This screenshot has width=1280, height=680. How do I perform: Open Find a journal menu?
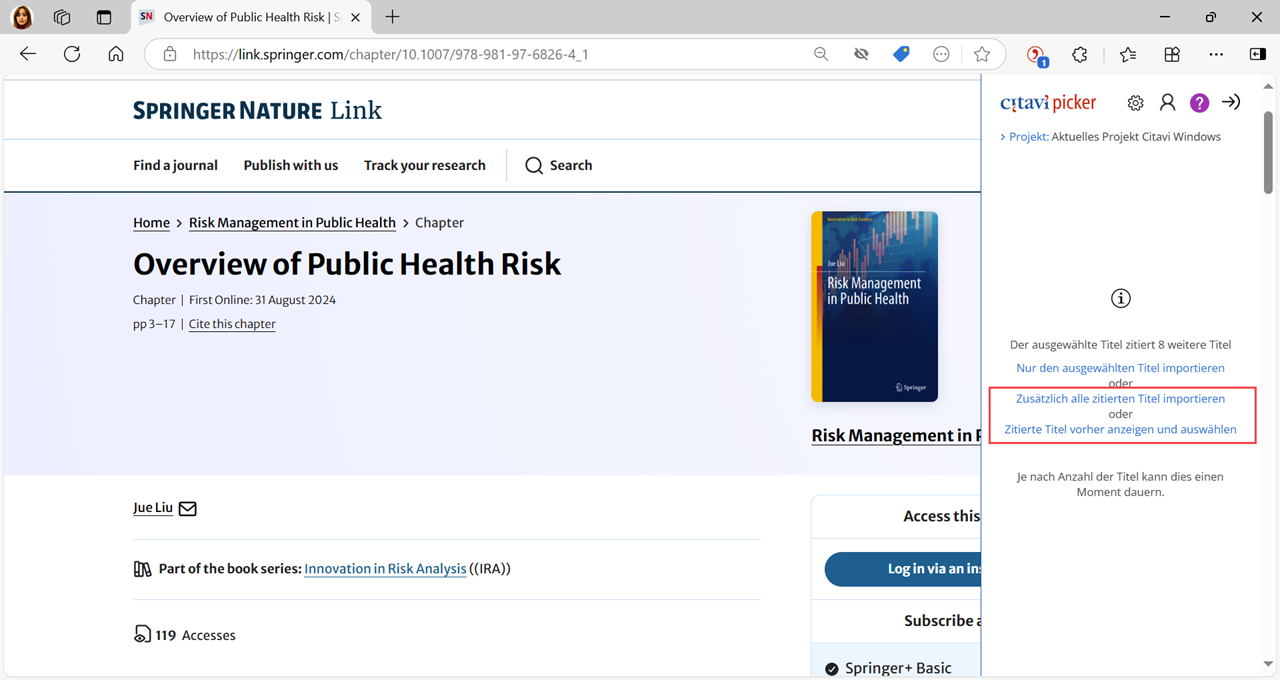tap(175, 165)
